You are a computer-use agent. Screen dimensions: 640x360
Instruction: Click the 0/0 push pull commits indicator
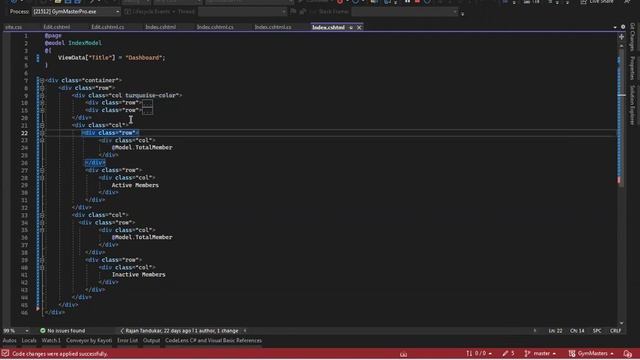coord(479,353)
